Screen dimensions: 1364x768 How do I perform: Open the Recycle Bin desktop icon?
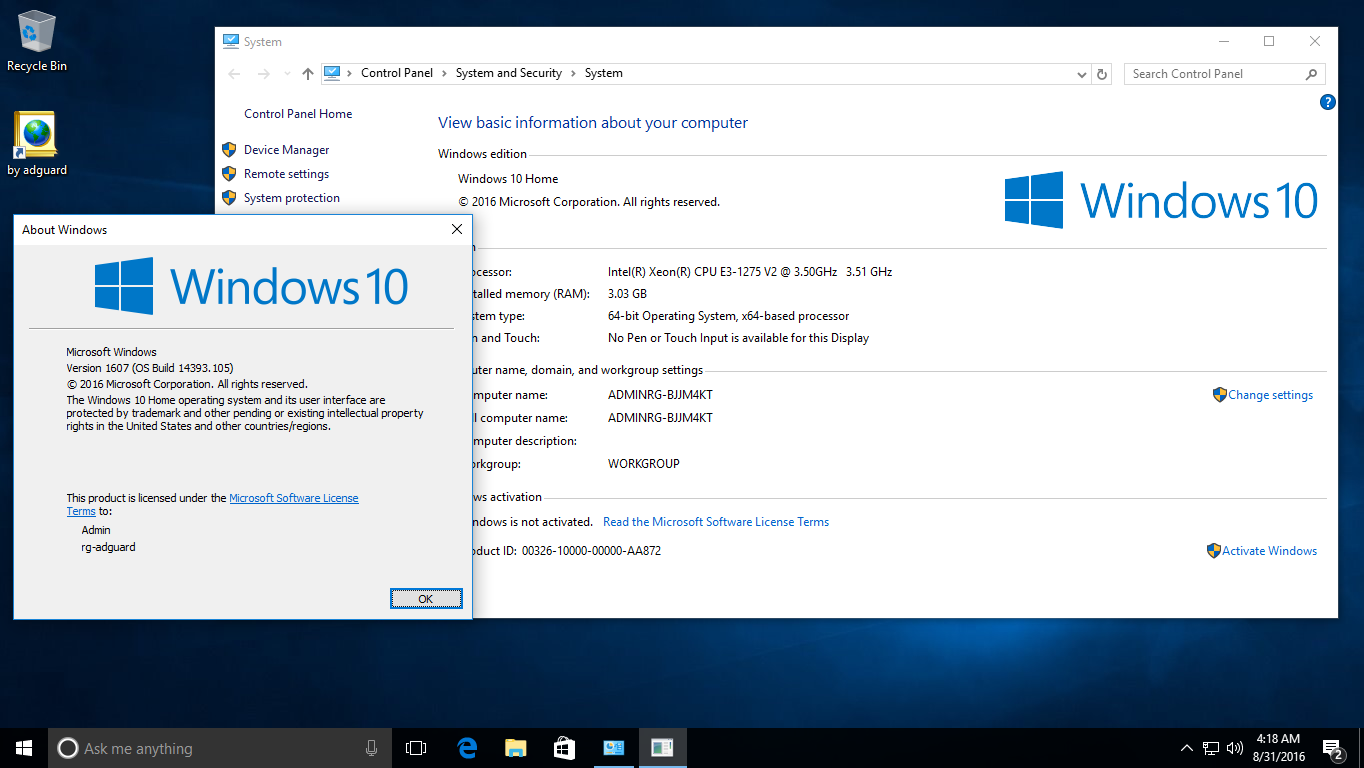(x=37, y=42)
